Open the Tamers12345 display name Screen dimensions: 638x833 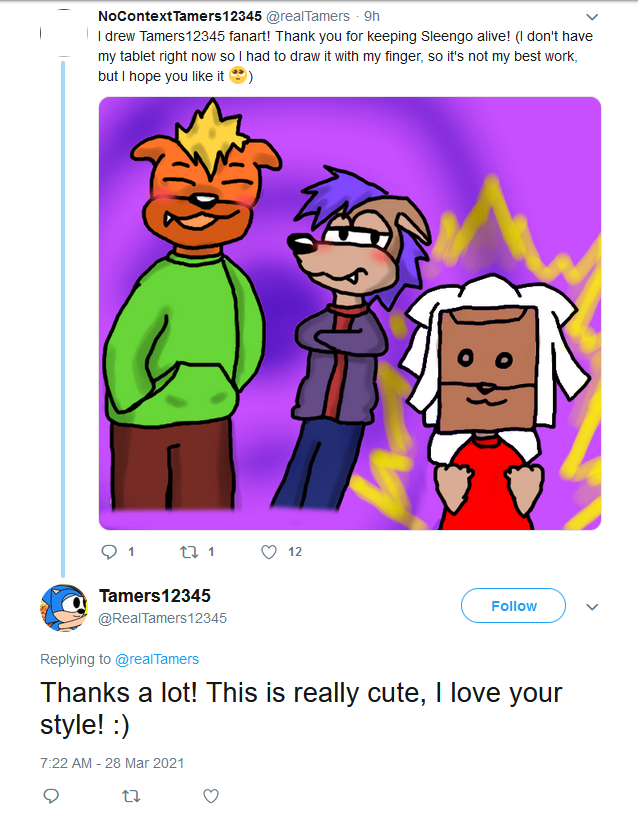pyautogui.click(x=155, y=596)
